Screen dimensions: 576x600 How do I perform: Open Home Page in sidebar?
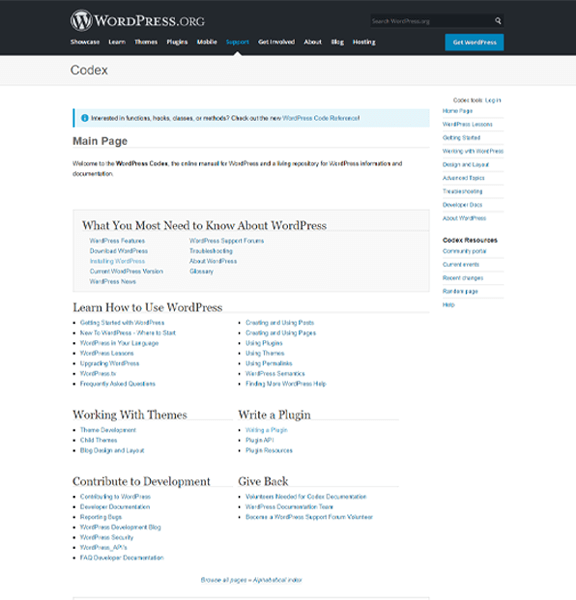457,111
